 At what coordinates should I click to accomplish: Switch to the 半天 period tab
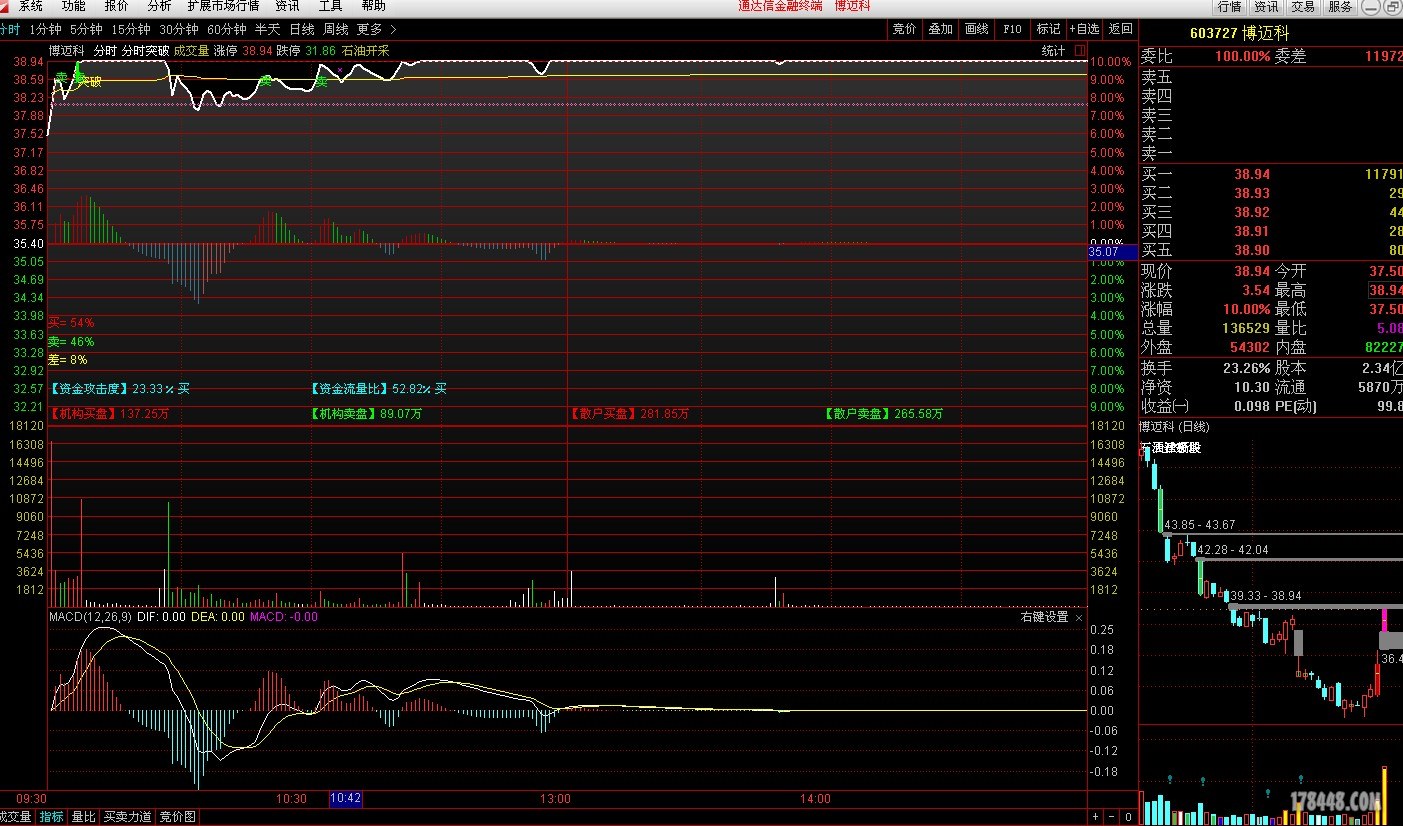[x=267, y=29]
